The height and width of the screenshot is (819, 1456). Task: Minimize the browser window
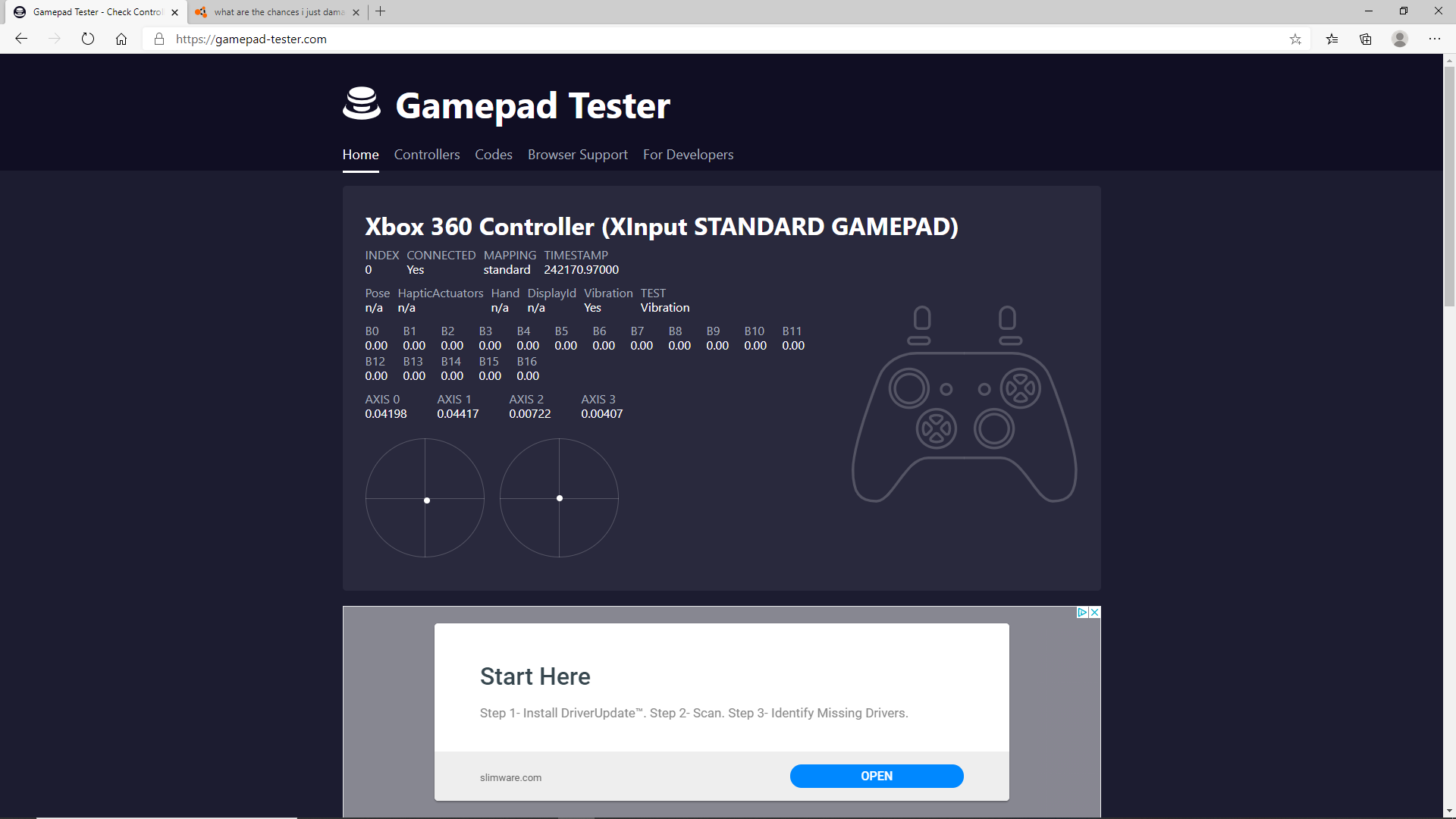pos(1369,11)
